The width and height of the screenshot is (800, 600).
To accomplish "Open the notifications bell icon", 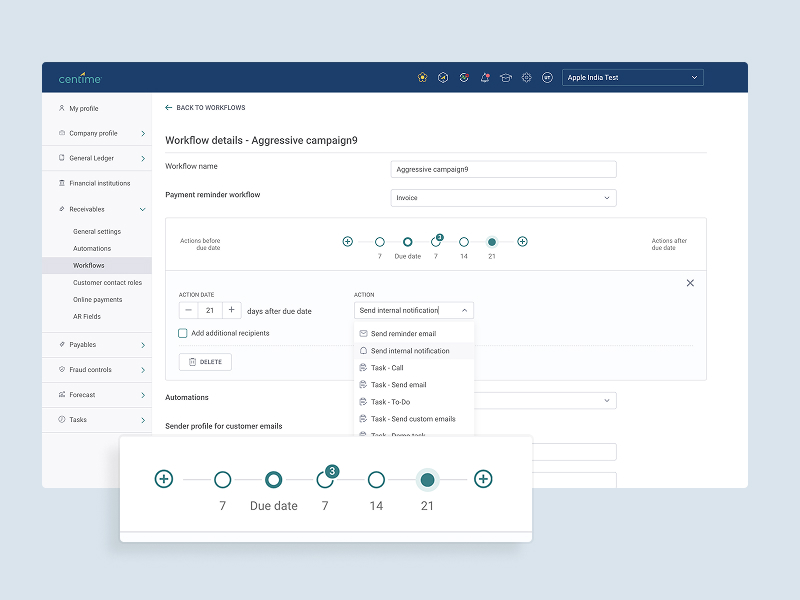I will [485, 78].
